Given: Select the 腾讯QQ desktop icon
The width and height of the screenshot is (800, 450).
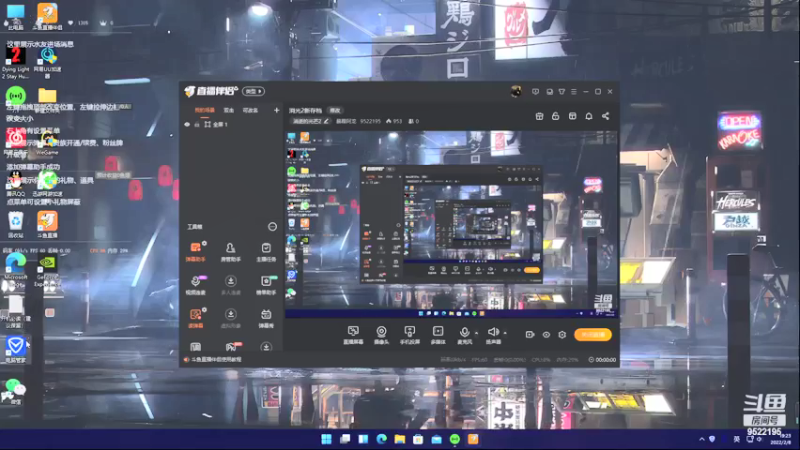Looking at the screenshot, I should (16, 184).
